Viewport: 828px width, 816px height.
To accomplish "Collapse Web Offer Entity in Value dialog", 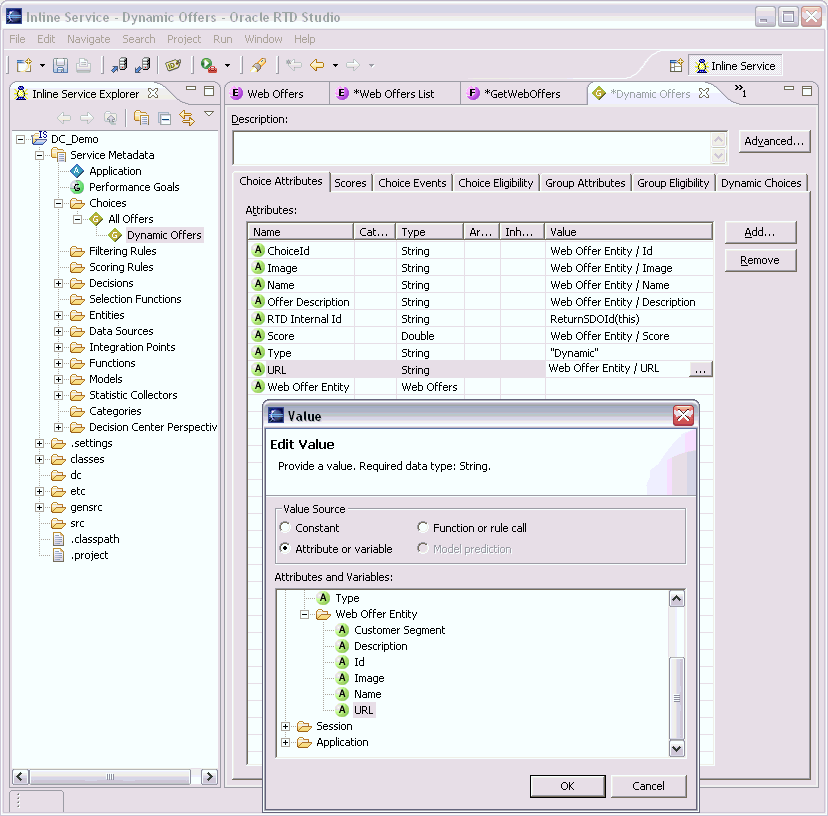I will 305,614.
